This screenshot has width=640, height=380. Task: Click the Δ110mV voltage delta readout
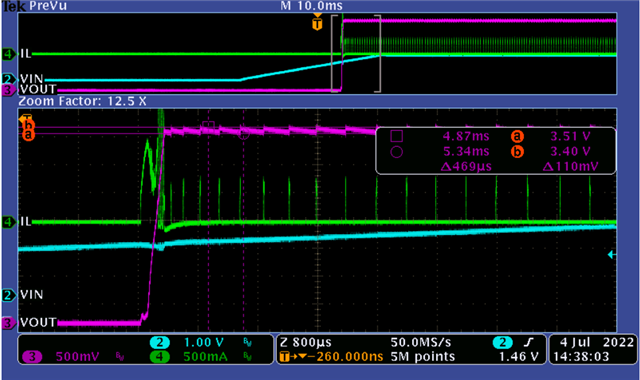pyautogui.click(x=571, y=167)
